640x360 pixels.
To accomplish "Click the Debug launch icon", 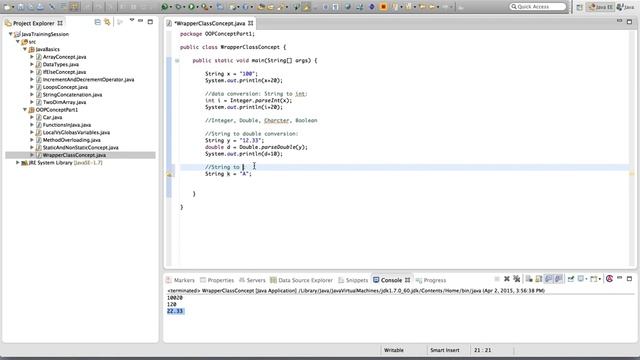I will (x=178, y=7).
